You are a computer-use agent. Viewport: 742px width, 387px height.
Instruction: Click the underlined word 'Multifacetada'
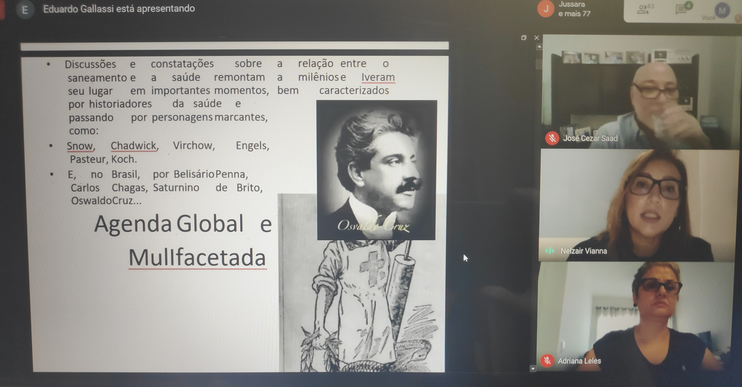[x=197, y=258]
